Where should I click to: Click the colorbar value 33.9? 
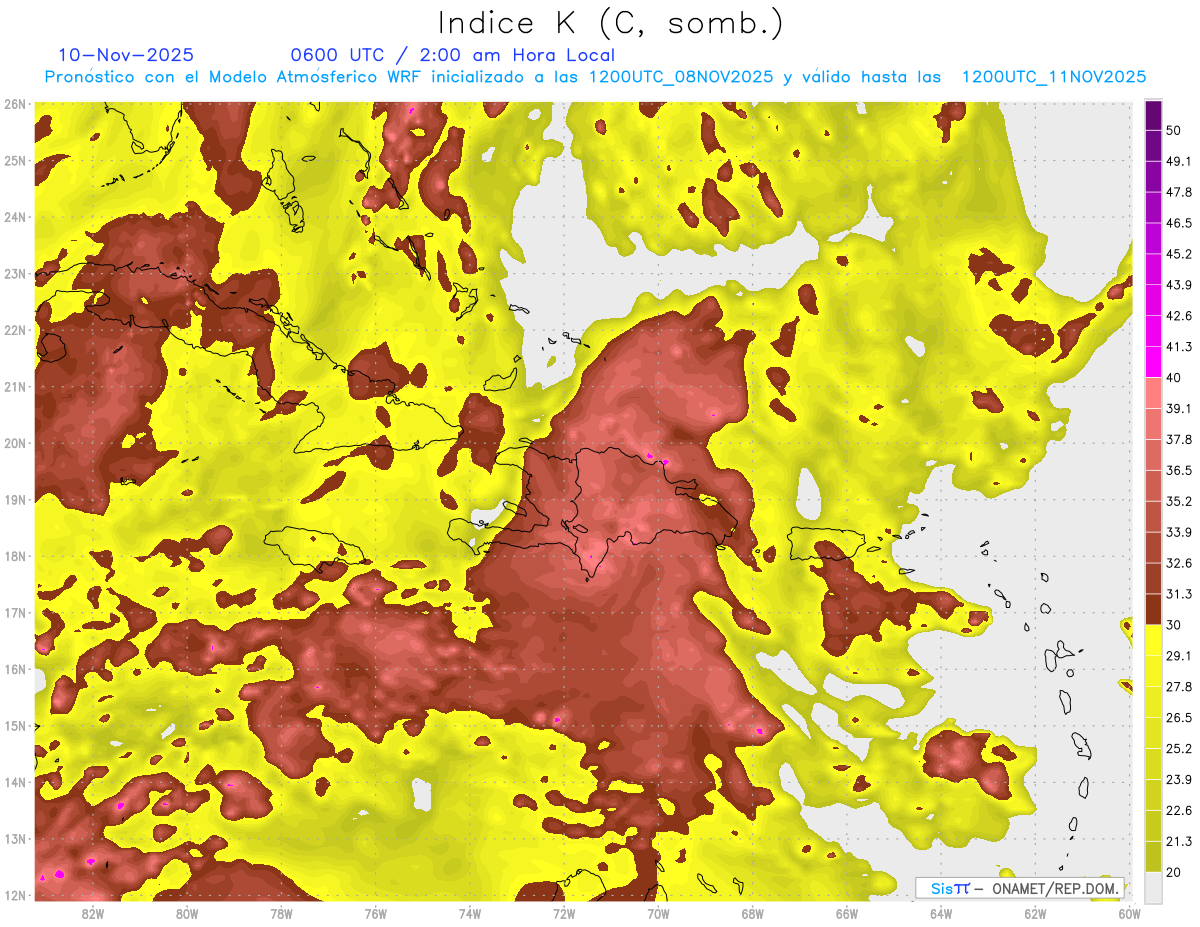pos(1178,532)
